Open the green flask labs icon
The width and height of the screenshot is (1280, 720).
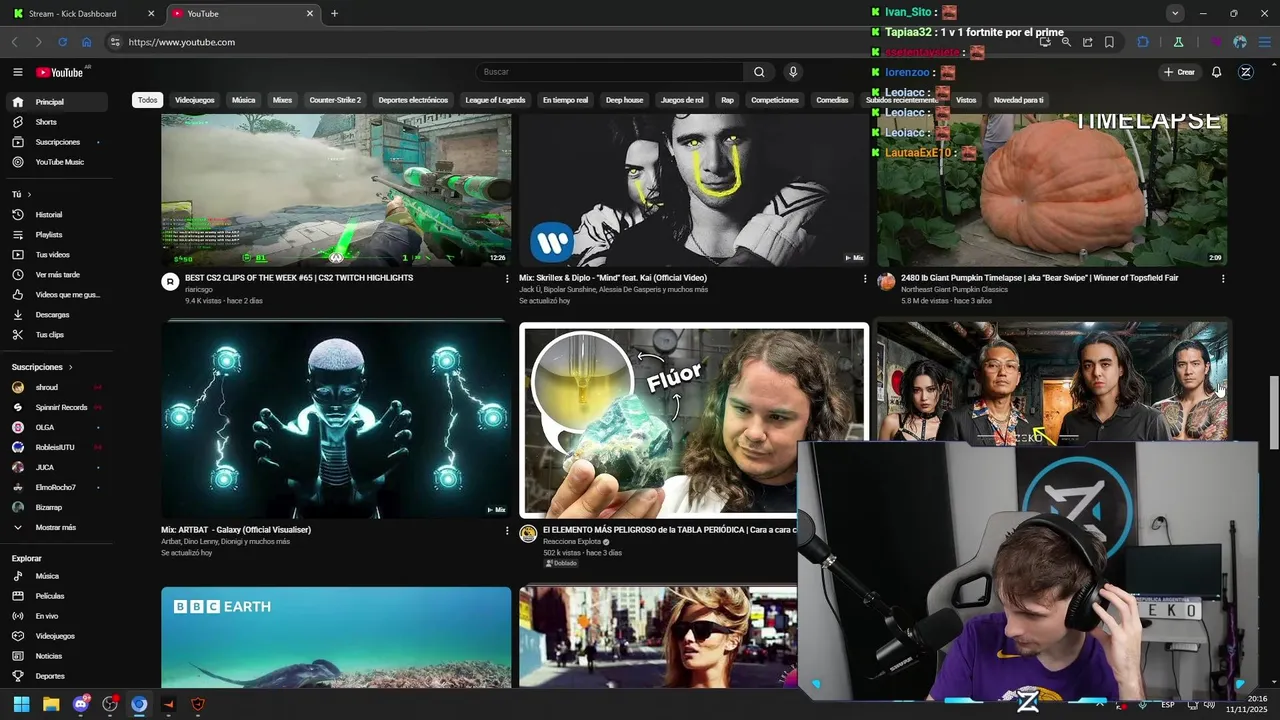pos(1178,42)
